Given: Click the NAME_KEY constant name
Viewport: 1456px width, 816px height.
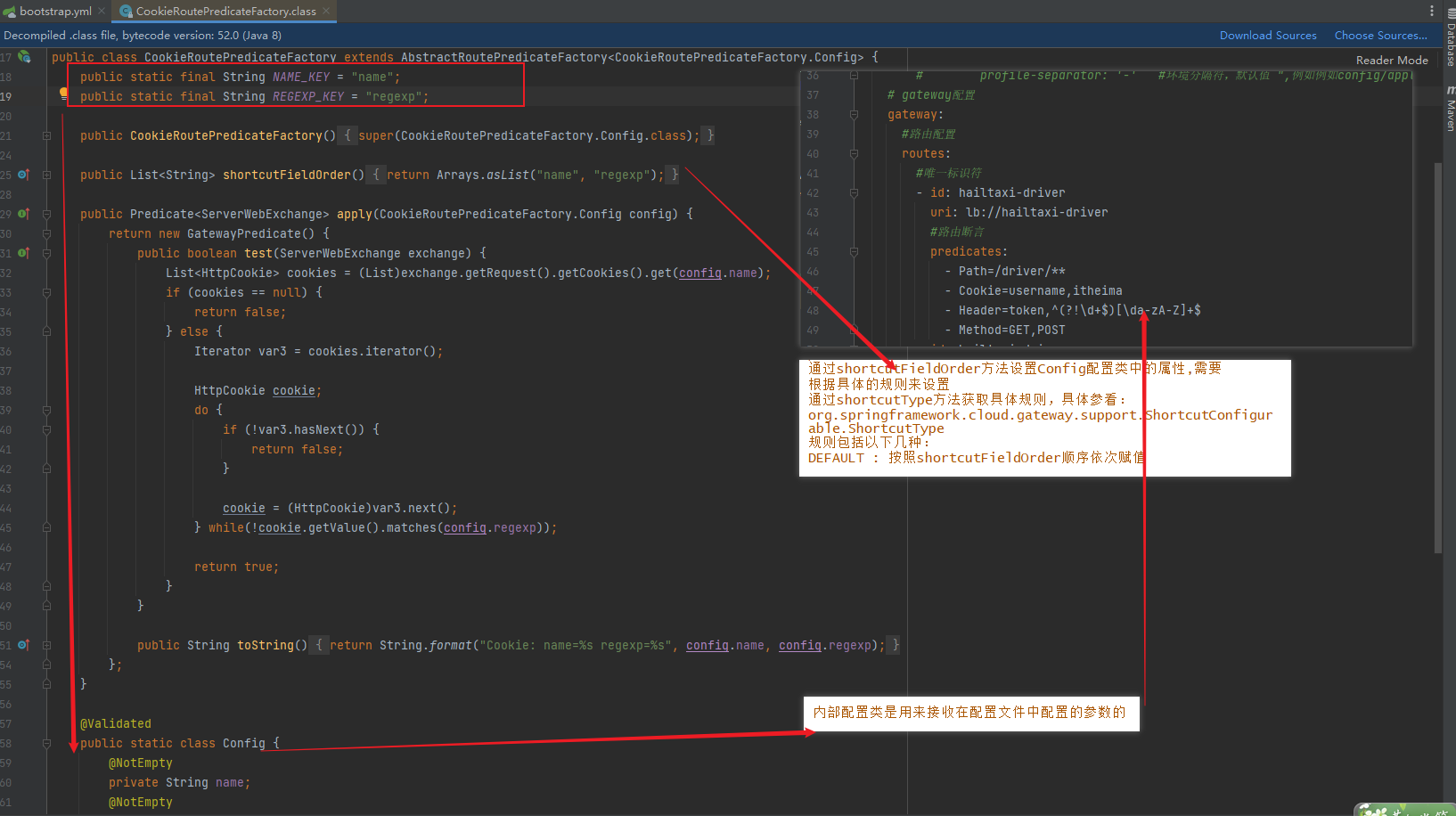Looking at the screenshot, I should [x=301, y=77].
